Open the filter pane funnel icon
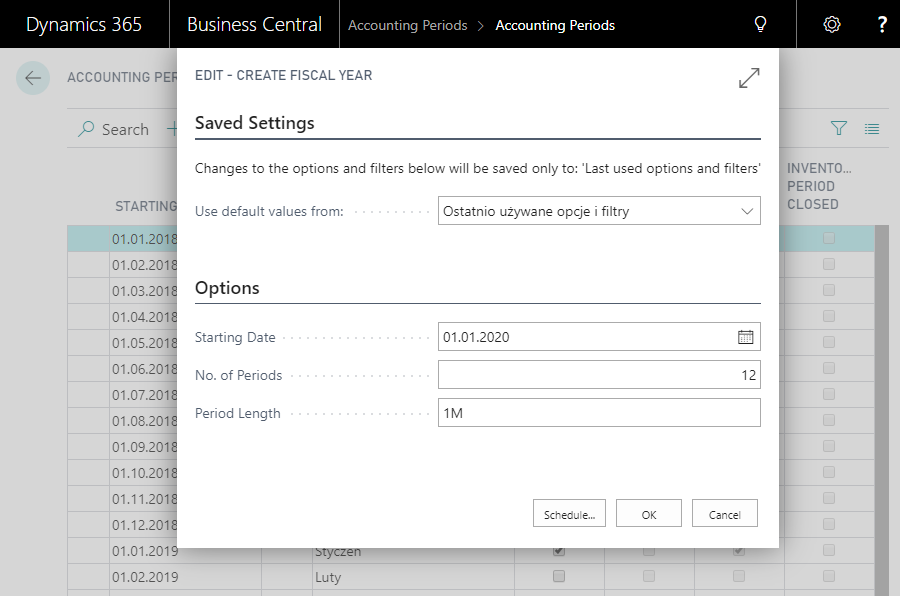The image size is (900, 596). coord(839,128)
